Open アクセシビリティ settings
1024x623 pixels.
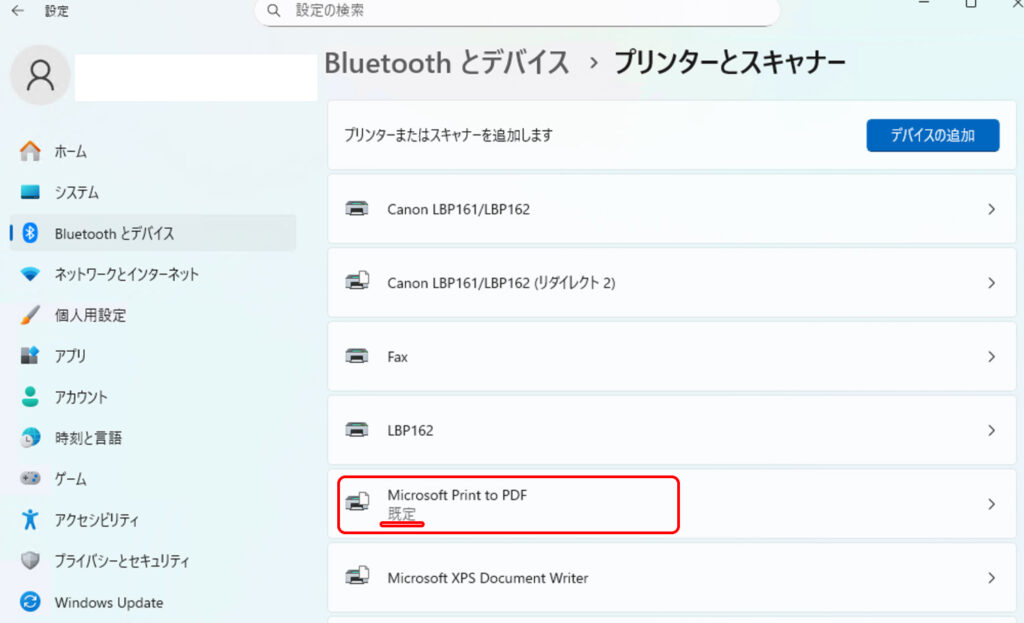[96, 520]
